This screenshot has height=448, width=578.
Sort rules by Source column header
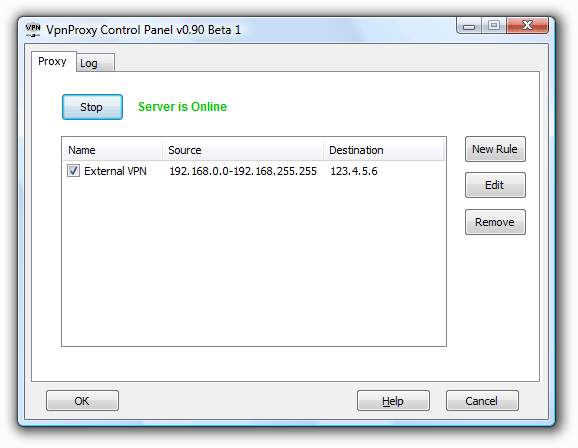pos(243,150)
